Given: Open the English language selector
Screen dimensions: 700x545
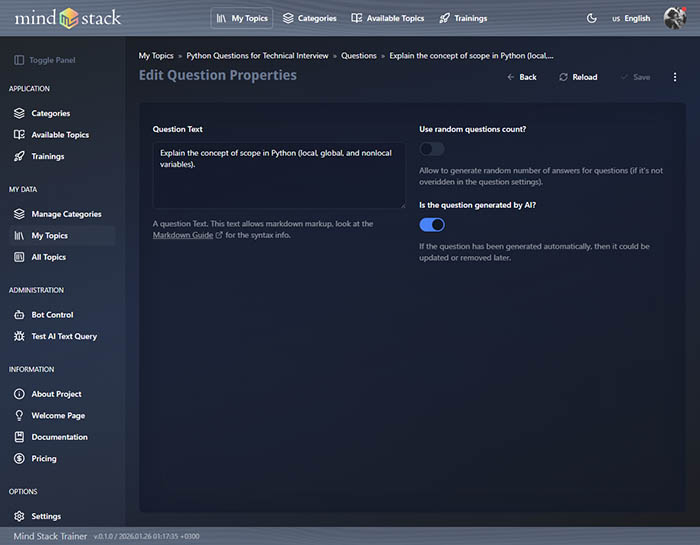Looking at the screenshot, I should pos(630,18).
